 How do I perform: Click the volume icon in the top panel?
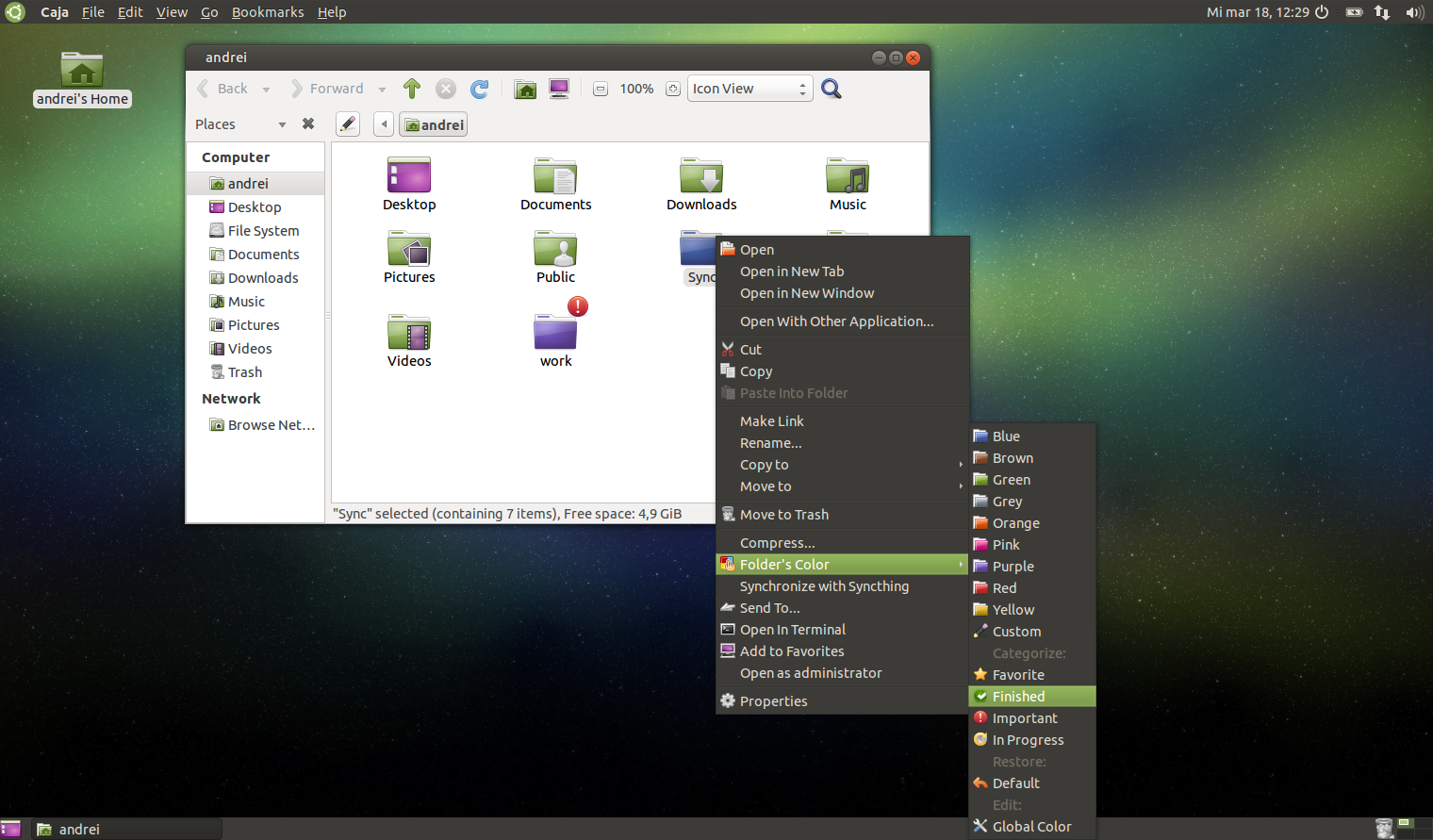[1414, 12]
